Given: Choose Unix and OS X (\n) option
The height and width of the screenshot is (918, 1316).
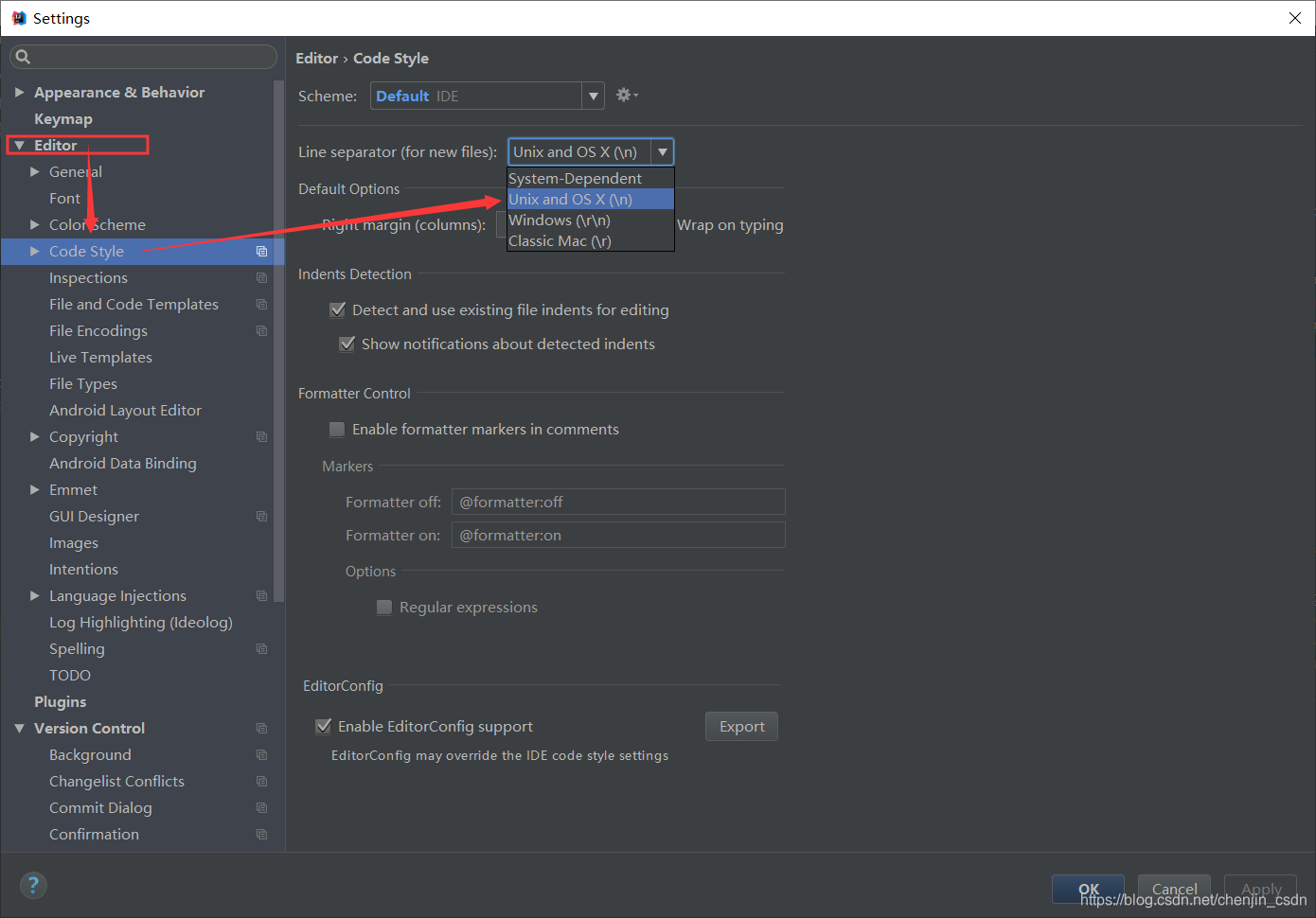Looking at the screenshot, I should tap(591, 199).
